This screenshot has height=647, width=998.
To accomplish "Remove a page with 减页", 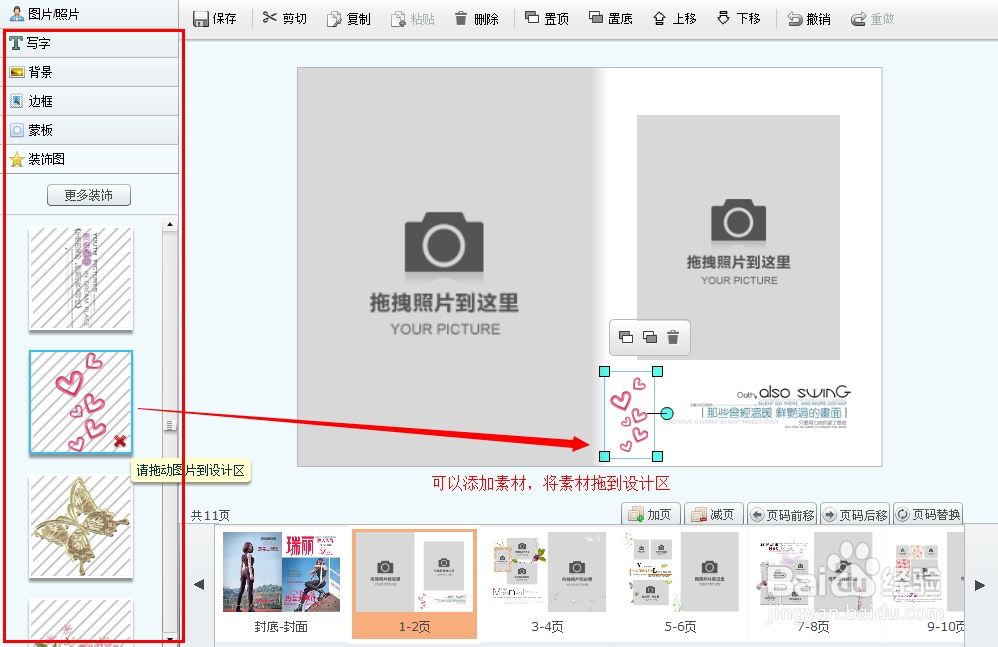I will coord(714,514).
